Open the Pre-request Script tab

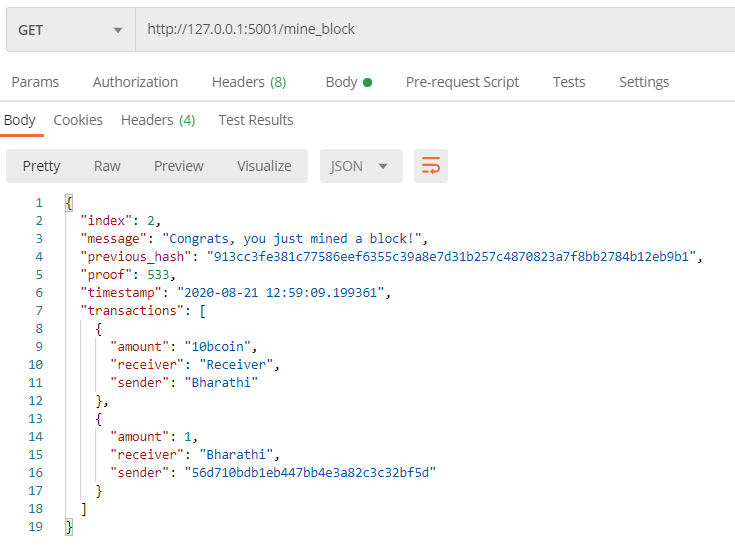pyautogui.click(x=462, y=82)
